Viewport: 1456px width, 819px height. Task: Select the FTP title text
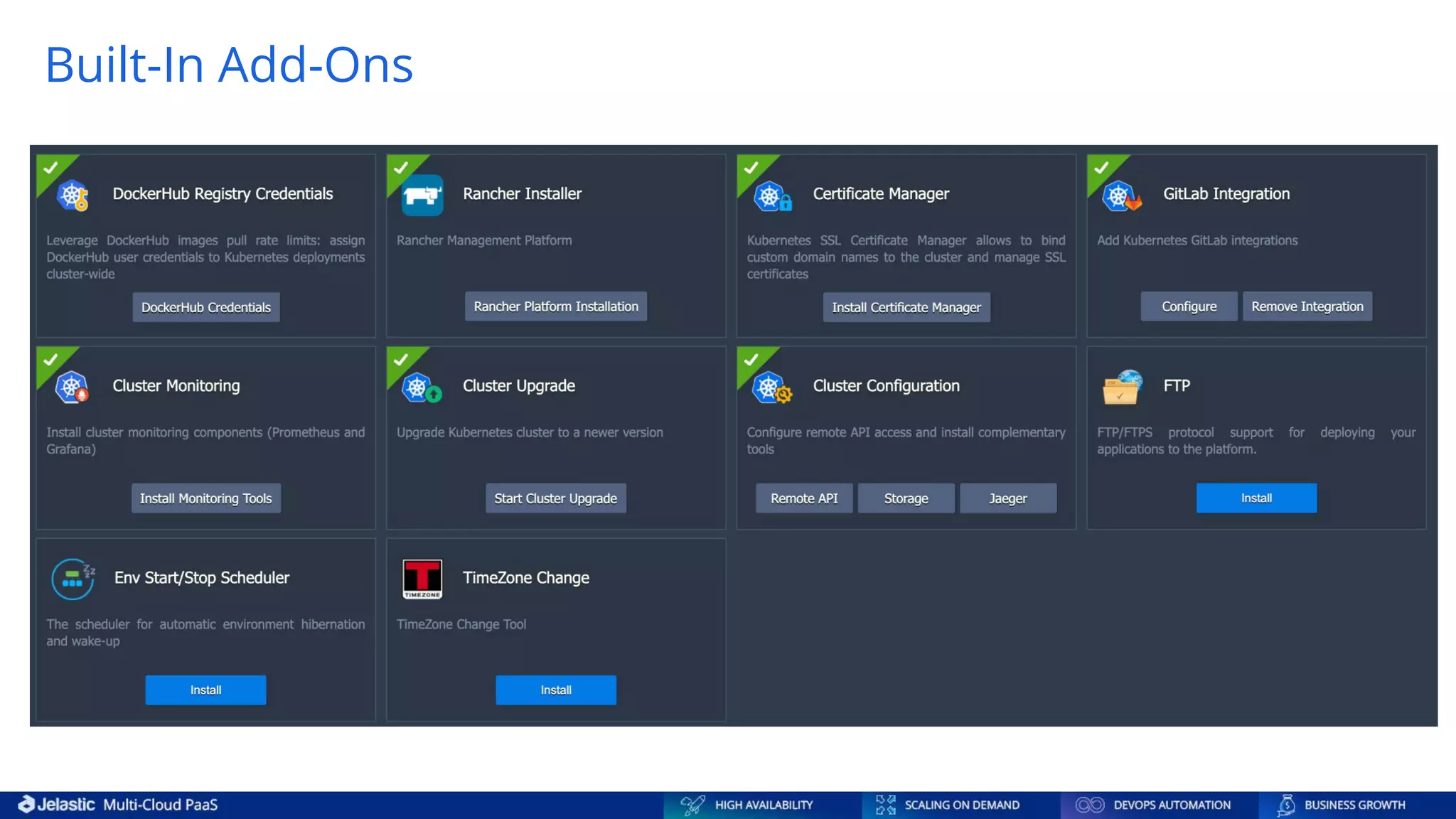(x=1177, y=386)
